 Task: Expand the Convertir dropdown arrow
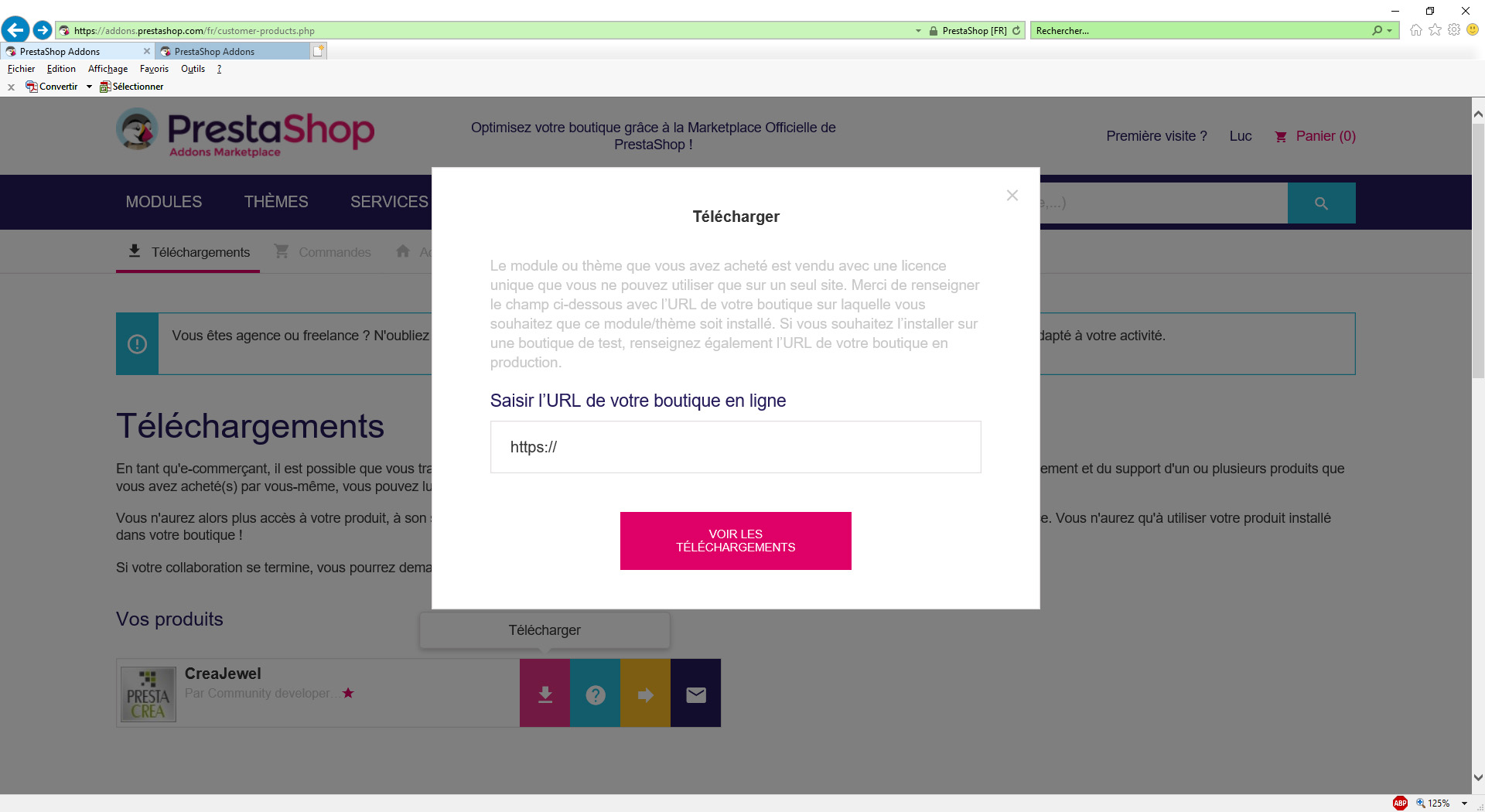click(89, 87)
